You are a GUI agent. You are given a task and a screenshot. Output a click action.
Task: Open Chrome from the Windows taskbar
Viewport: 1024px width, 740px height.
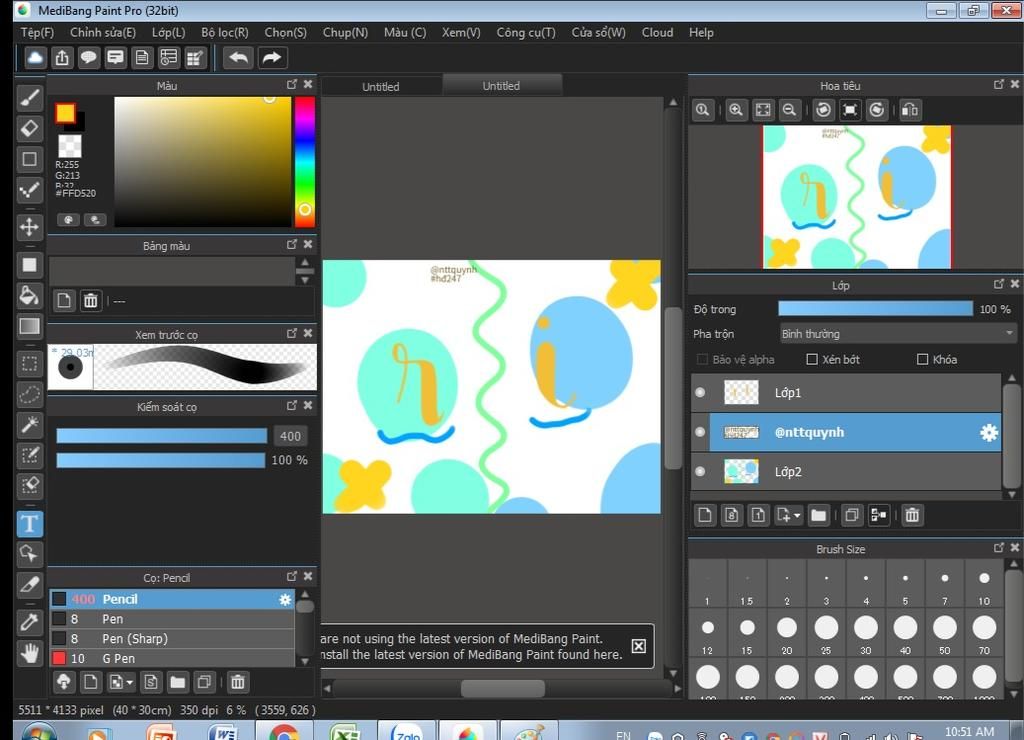point(284,732)
